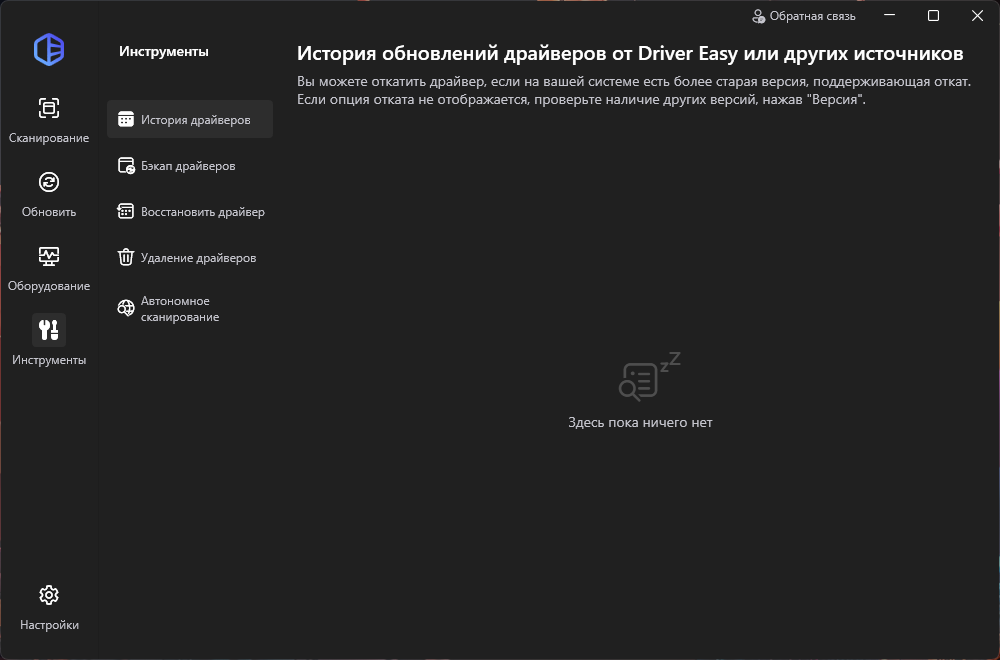
Task: Choose Восстановить драйвер tool
Action: point(190,212)
